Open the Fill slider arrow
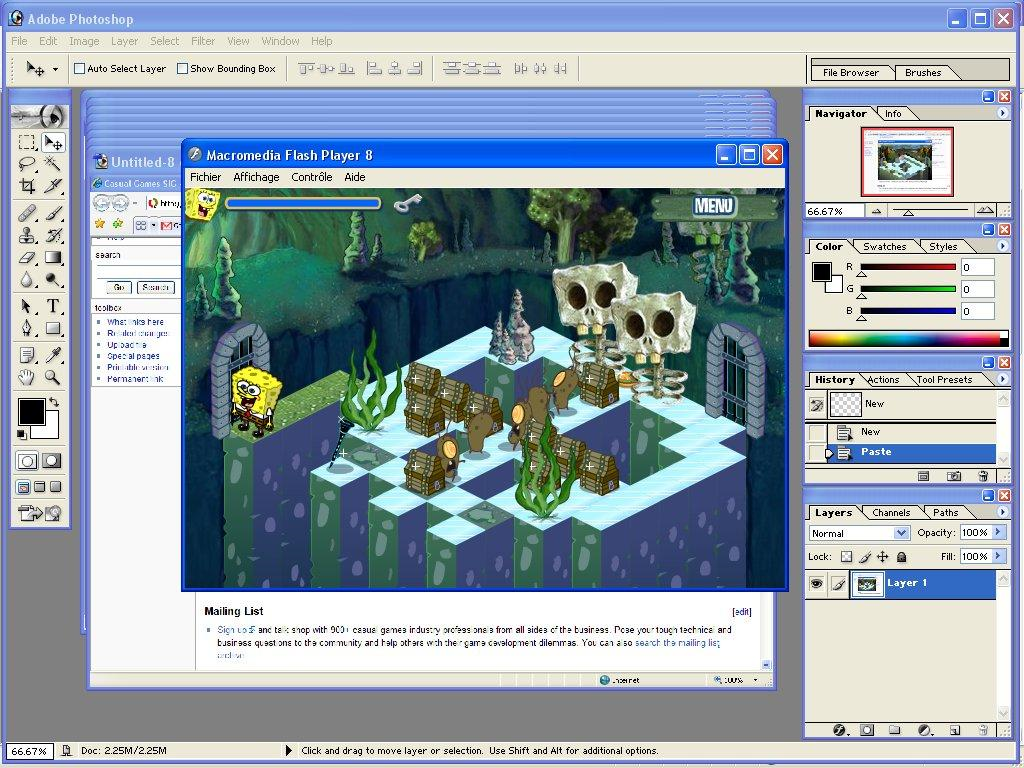1024x768 pixels. (997, 556)
